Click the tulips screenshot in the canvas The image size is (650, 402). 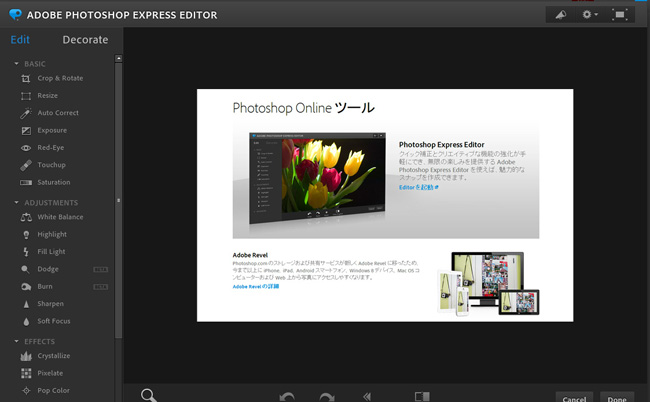tap(317, 177)
